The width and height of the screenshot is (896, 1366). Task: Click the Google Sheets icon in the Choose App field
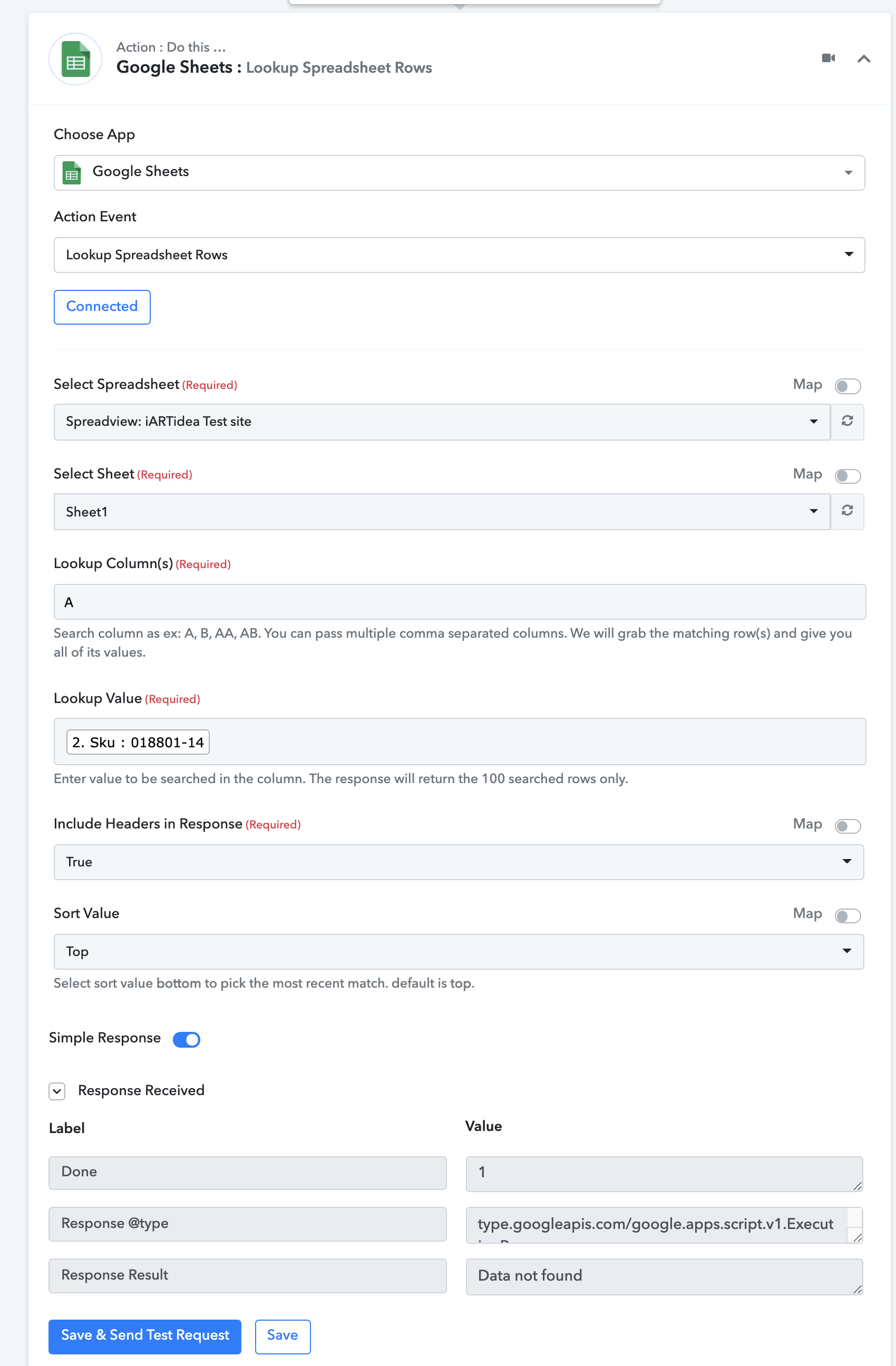click(x=72, y=173)
